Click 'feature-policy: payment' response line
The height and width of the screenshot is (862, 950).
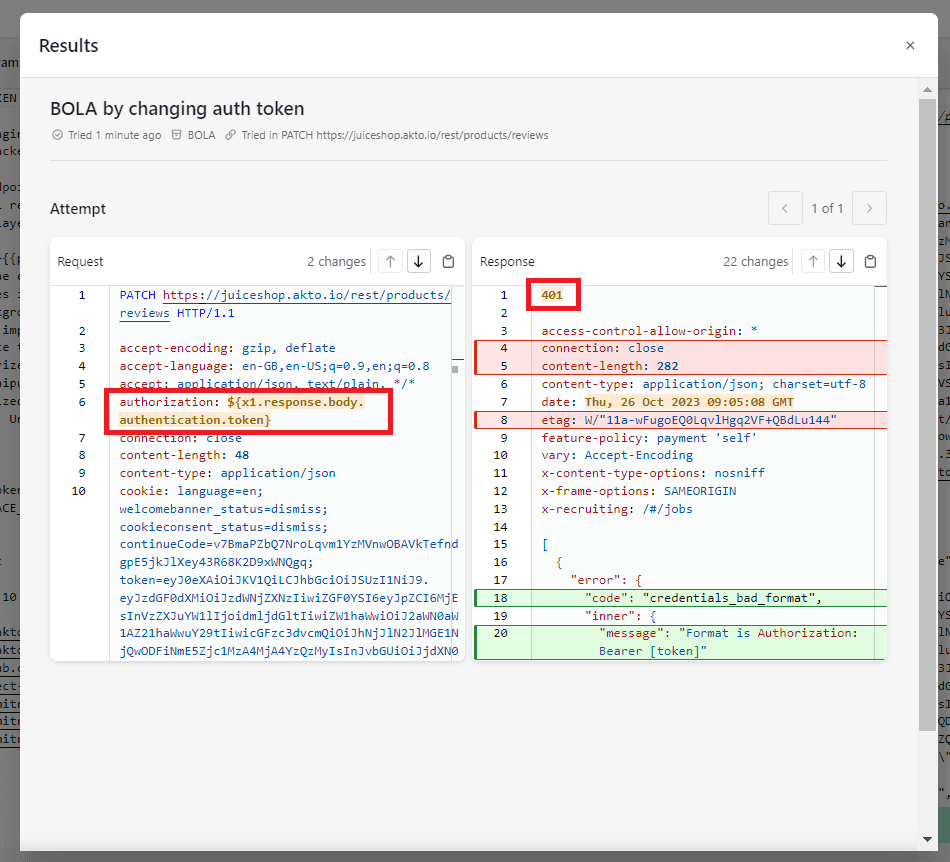(x=649, y=438)
